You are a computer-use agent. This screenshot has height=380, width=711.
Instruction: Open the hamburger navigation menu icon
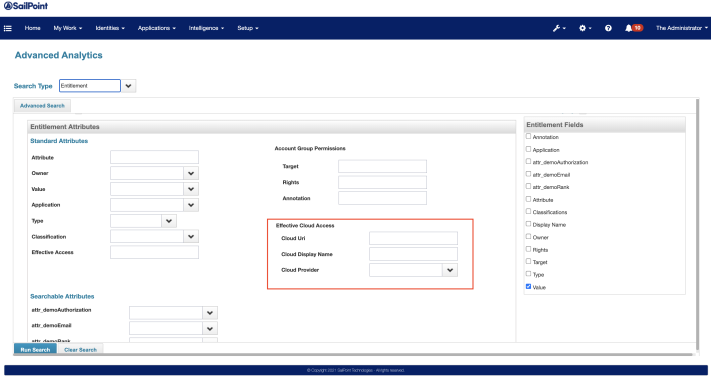(x=8, y=28)
